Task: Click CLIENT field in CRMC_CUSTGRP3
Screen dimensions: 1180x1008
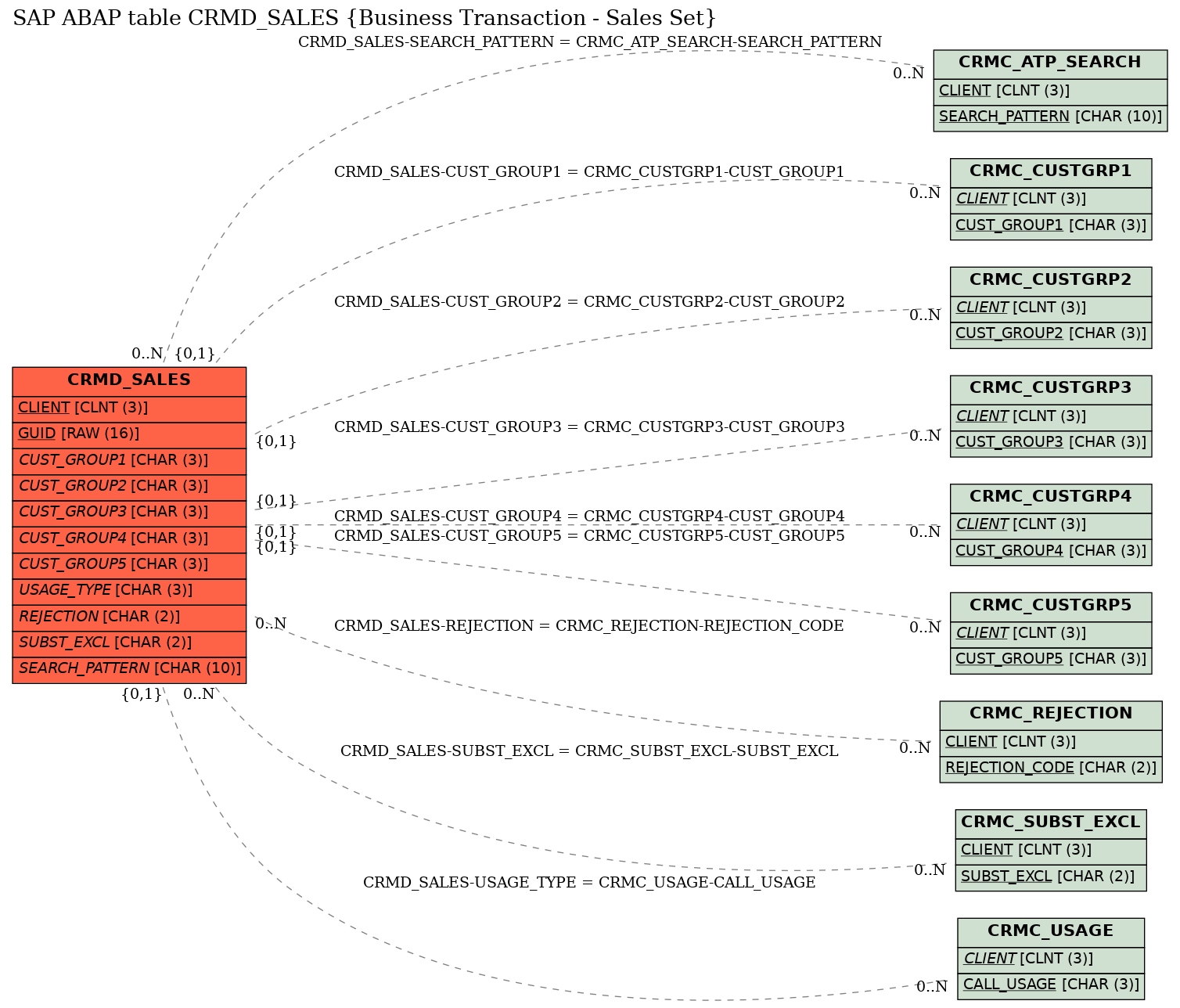Action: pos(1051,417)
